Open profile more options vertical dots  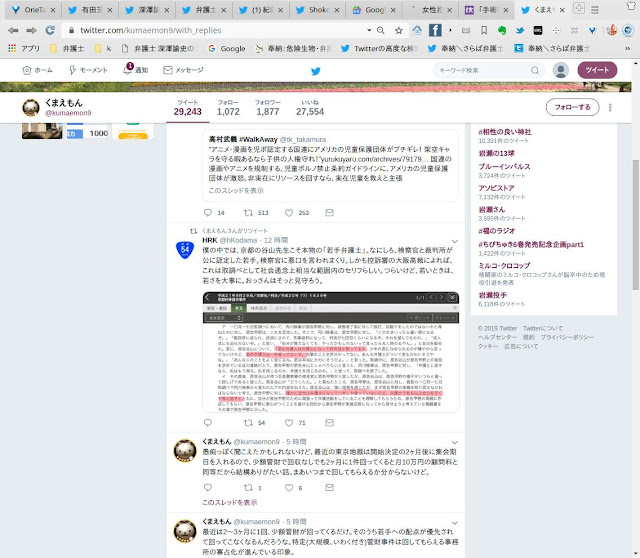(610, 107)
